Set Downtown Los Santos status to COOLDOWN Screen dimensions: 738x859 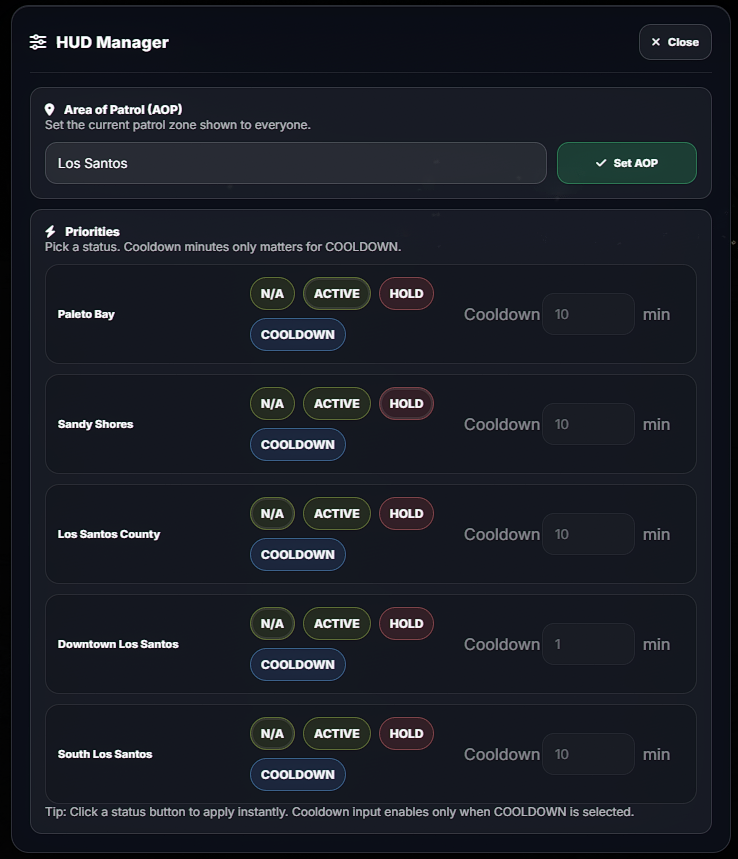[x=298, y=665]
